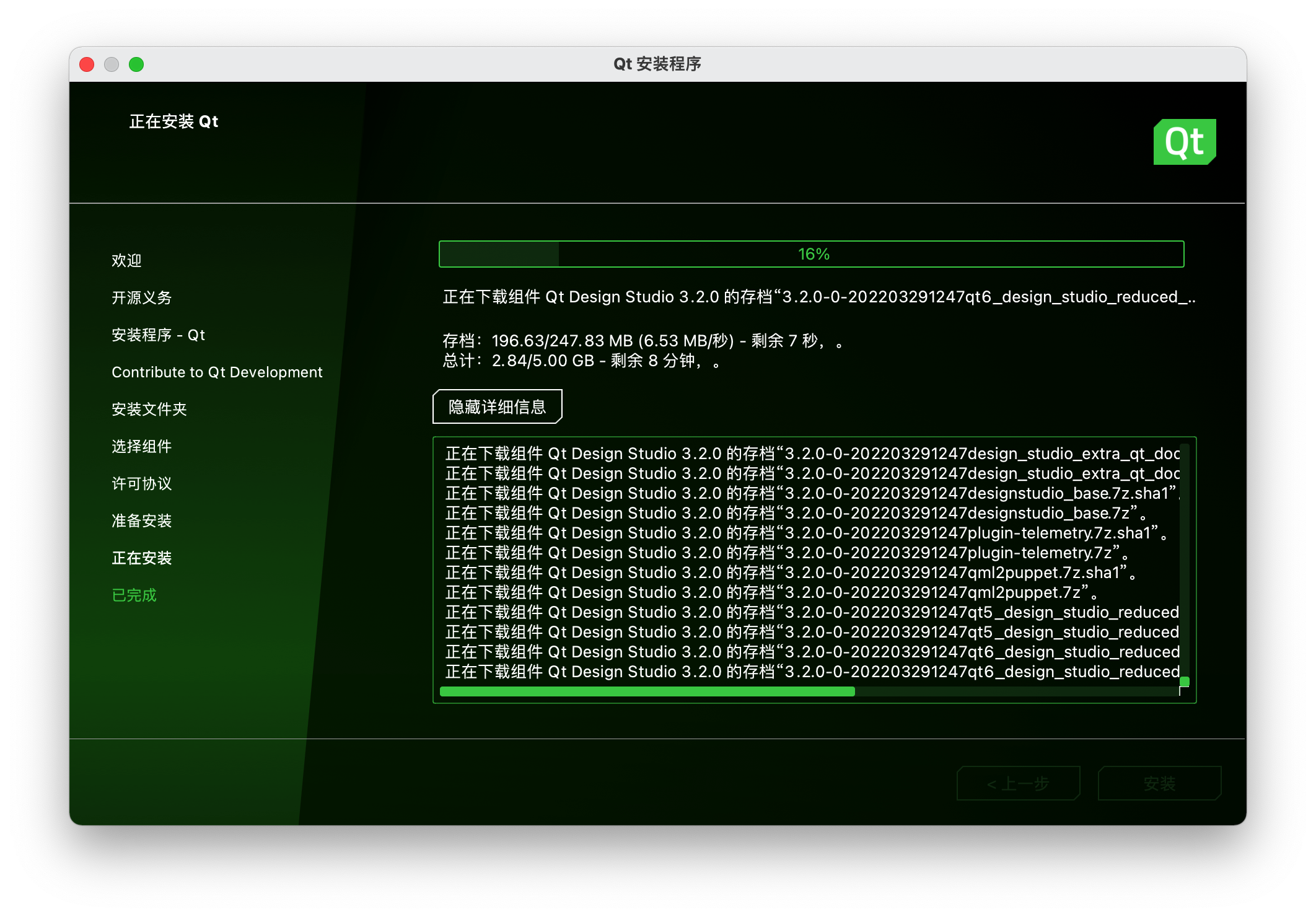
Task: Select the 准备安装 sidebar step
Action: 141,520
